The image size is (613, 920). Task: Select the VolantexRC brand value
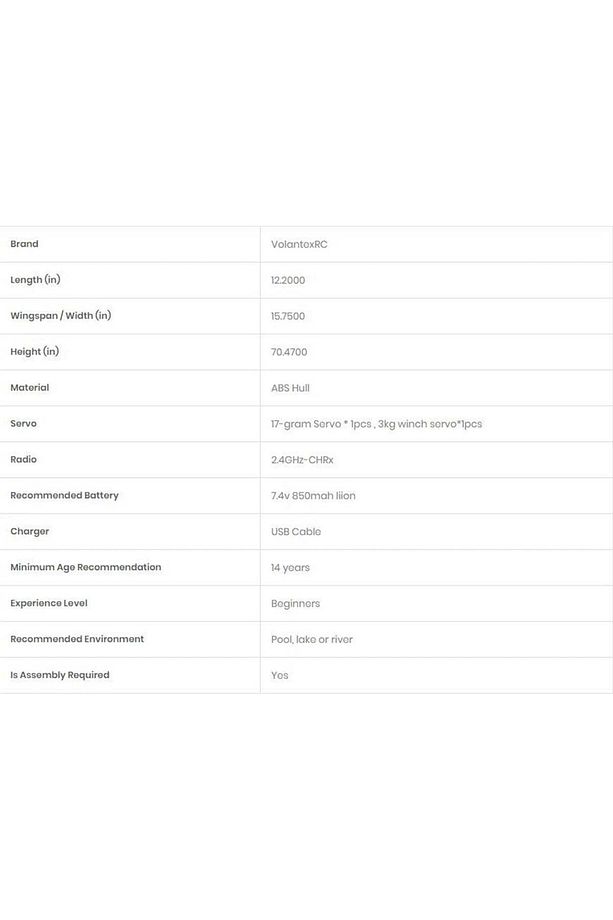click(x=299, y=245)
